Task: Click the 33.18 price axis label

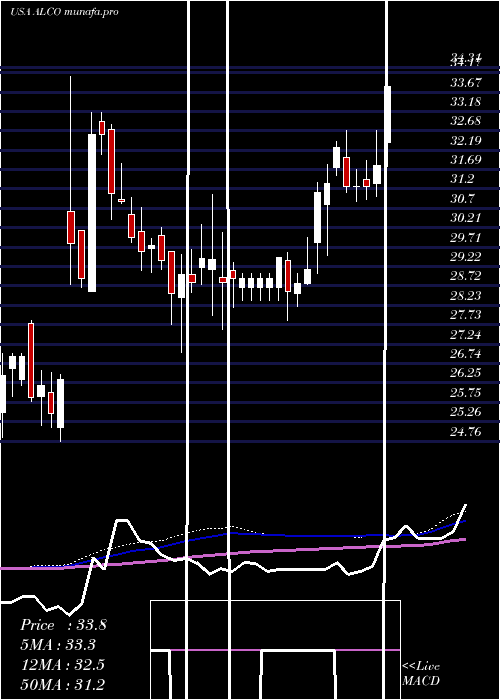Action: click(x=466, y=102)
